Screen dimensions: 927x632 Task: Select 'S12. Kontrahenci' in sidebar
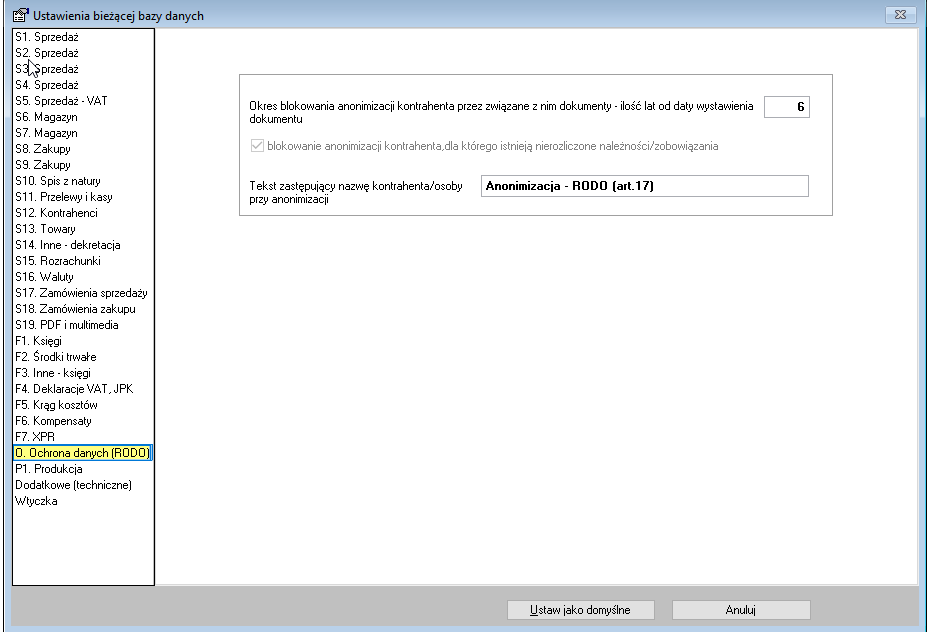(x=56, y=213)
